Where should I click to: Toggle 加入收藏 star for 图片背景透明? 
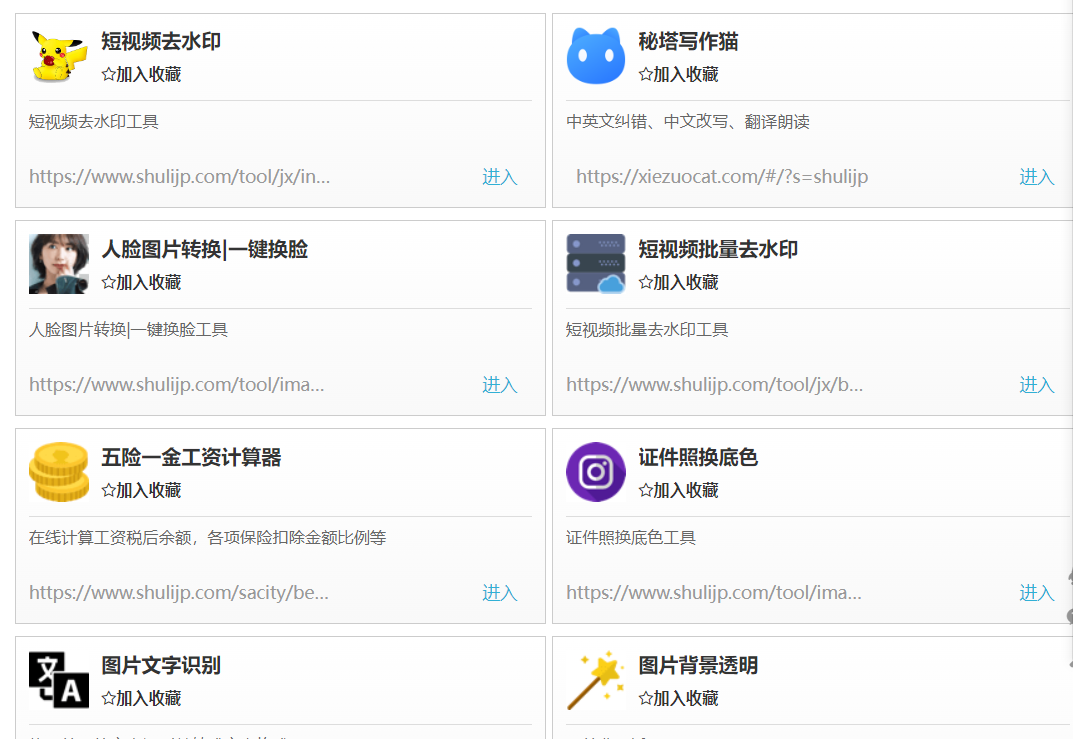point(676,698)
